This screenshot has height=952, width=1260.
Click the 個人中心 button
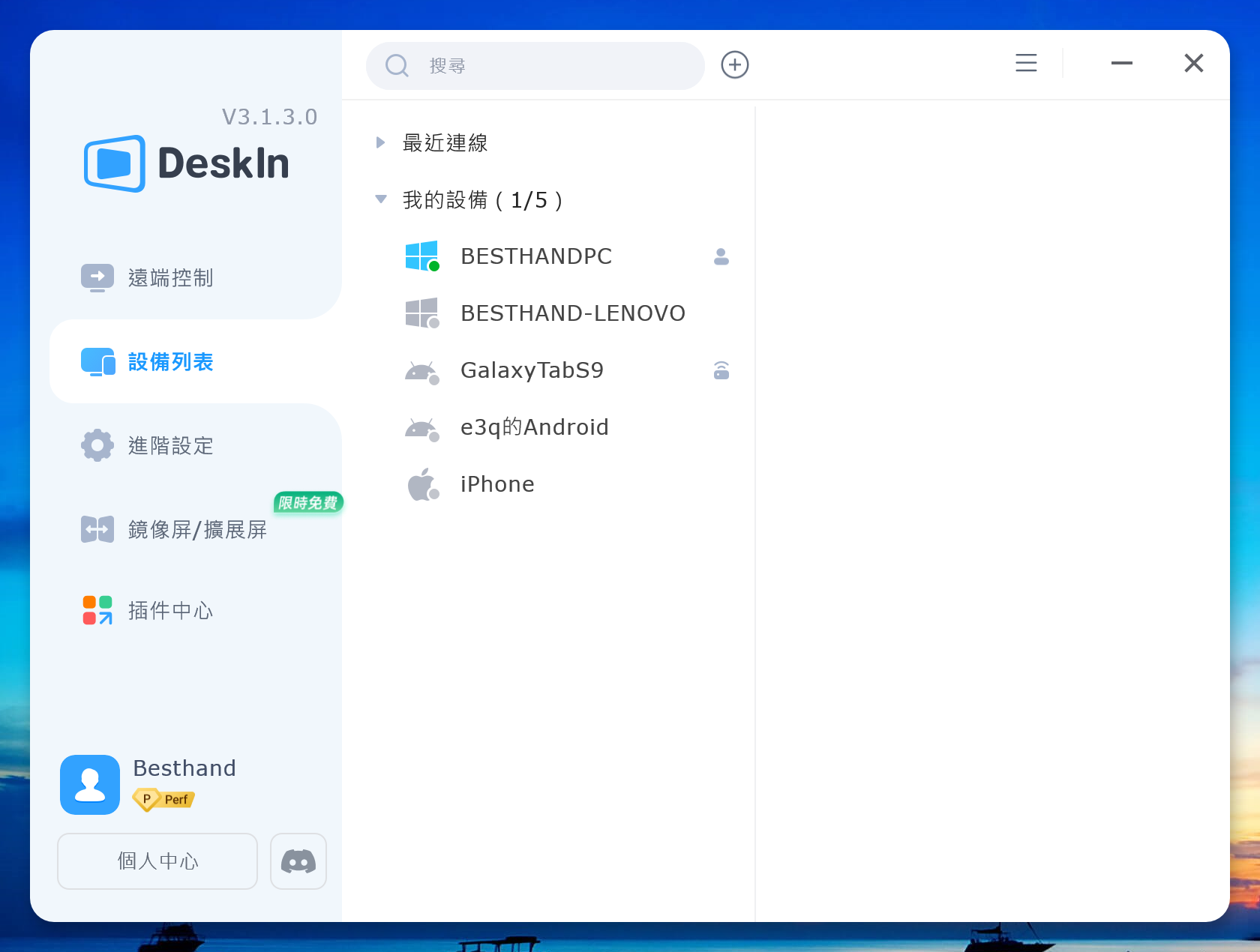[157, 861]
